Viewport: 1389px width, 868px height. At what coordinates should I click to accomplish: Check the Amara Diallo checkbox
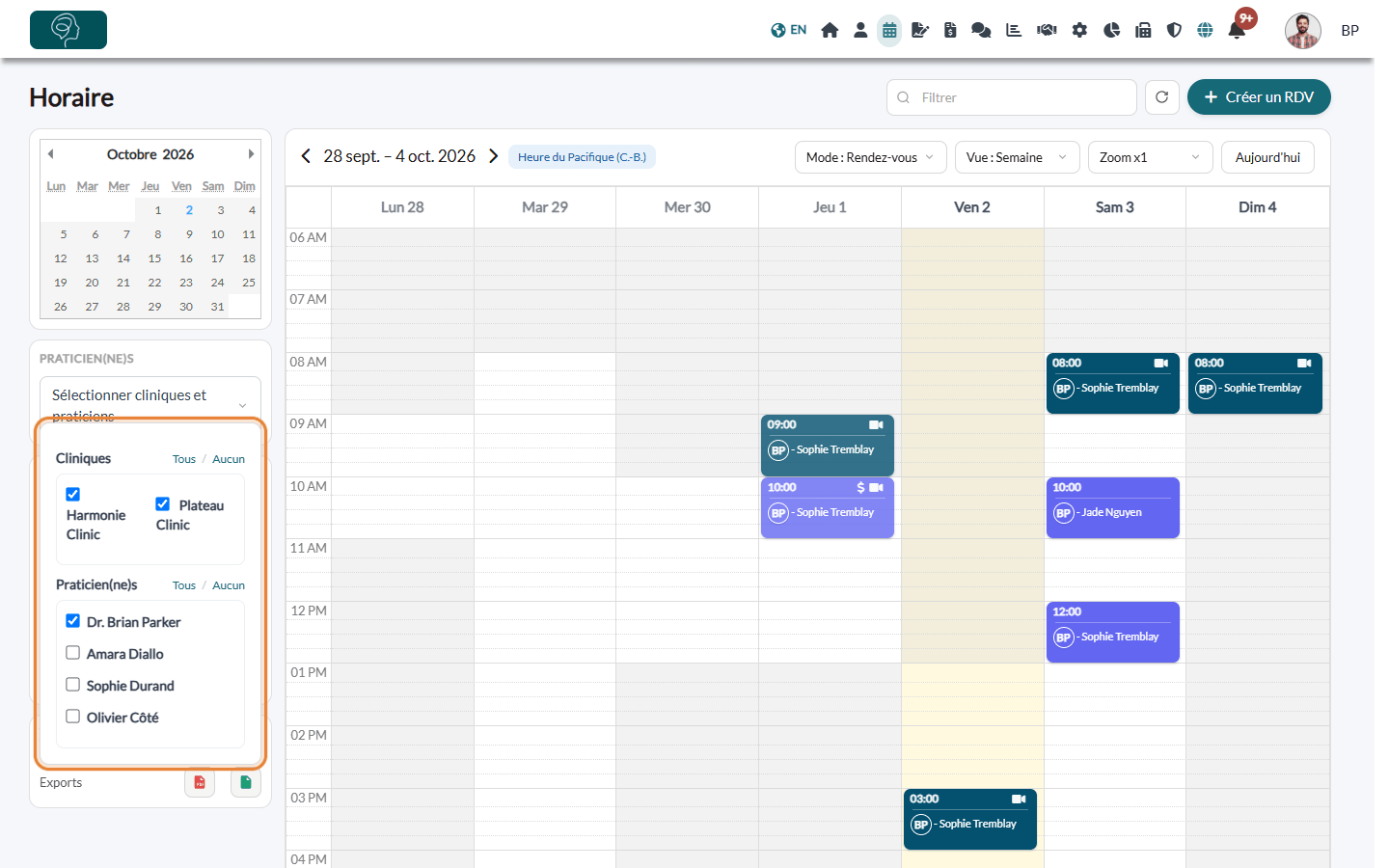[73, 652]
